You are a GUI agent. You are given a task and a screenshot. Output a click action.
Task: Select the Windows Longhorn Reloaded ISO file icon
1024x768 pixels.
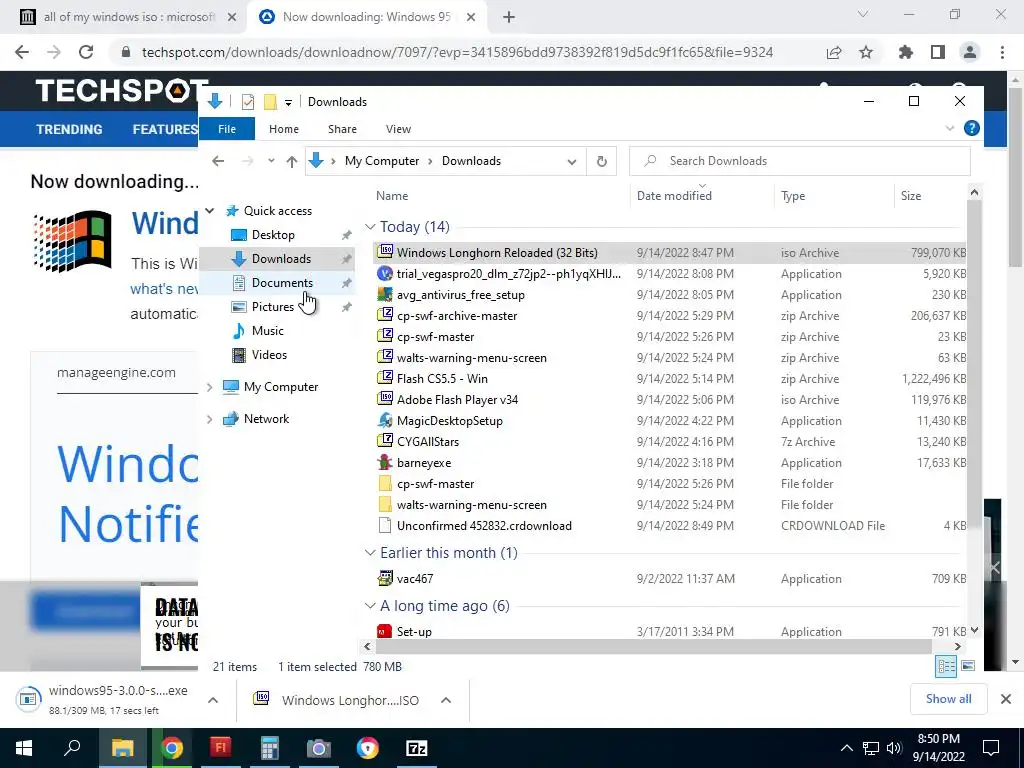pos(385,252)
